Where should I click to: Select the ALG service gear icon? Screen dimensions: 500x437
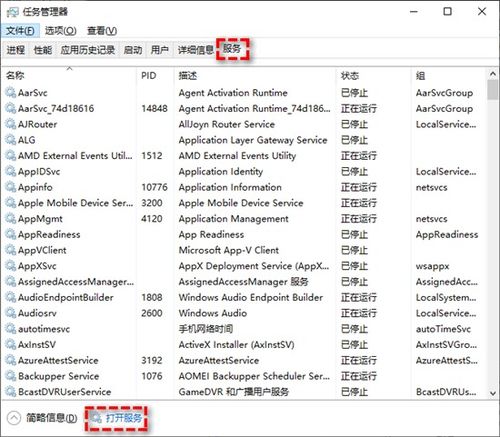point(11,140)
